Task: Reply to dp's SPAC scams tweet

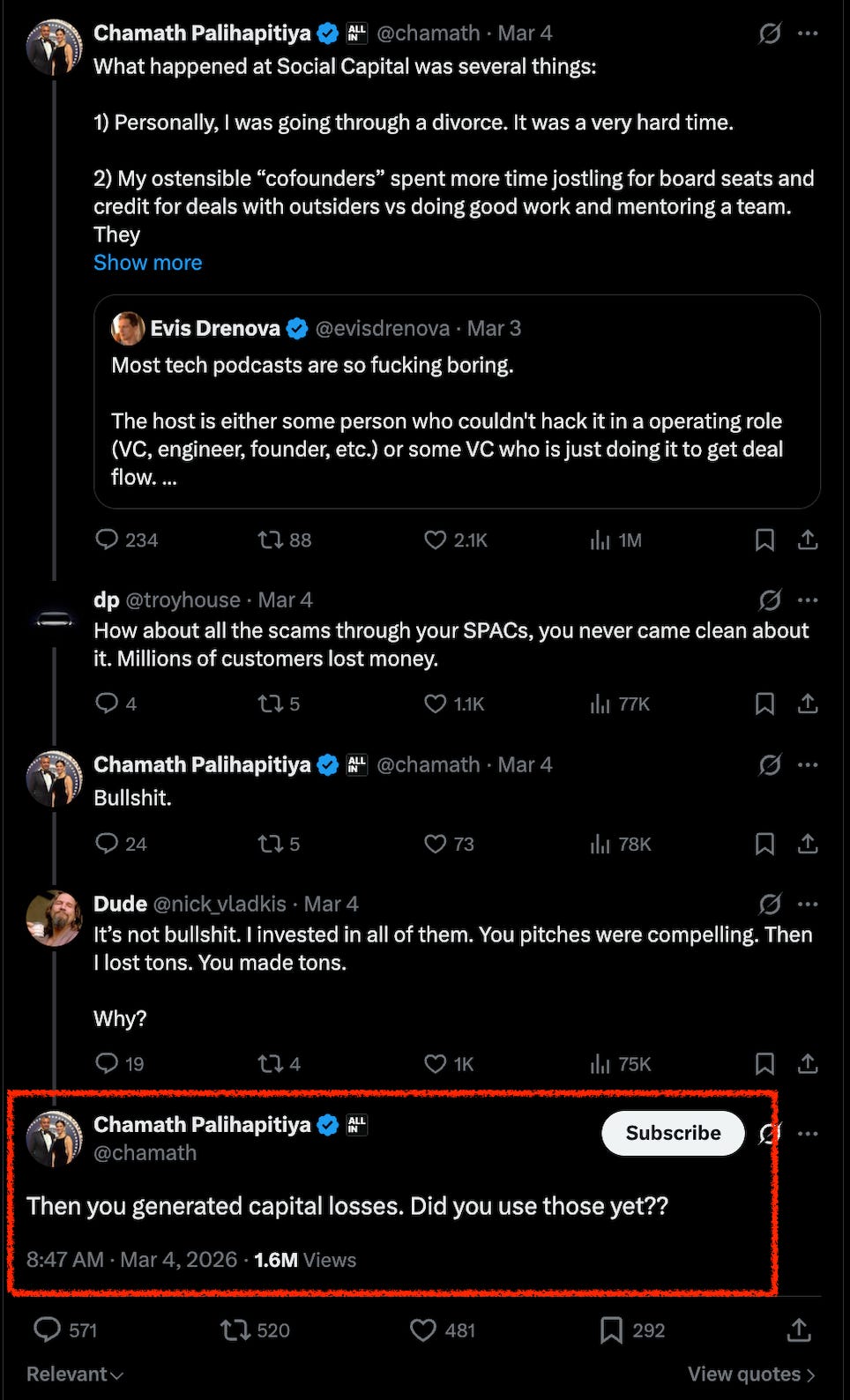Action: 107,704
